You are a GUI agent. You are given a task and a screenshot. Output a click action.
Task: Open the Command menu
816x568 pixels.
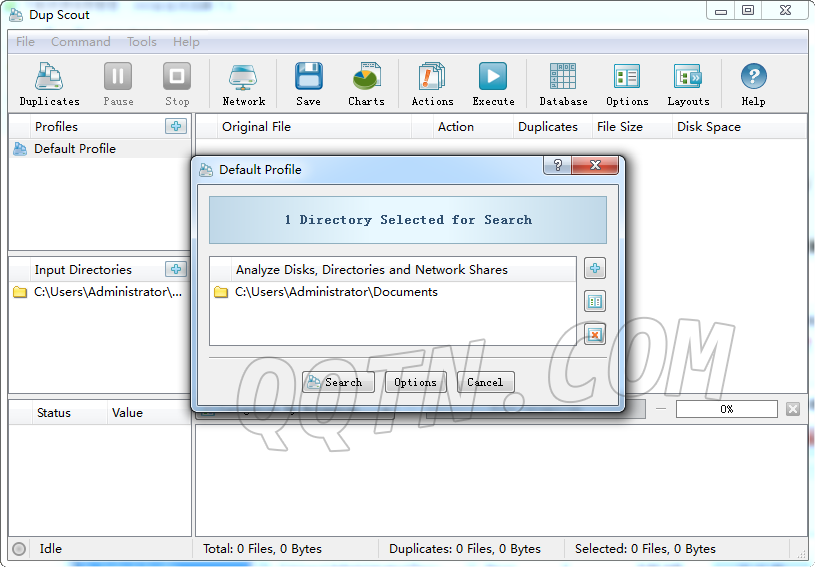(x=81, y=42)
